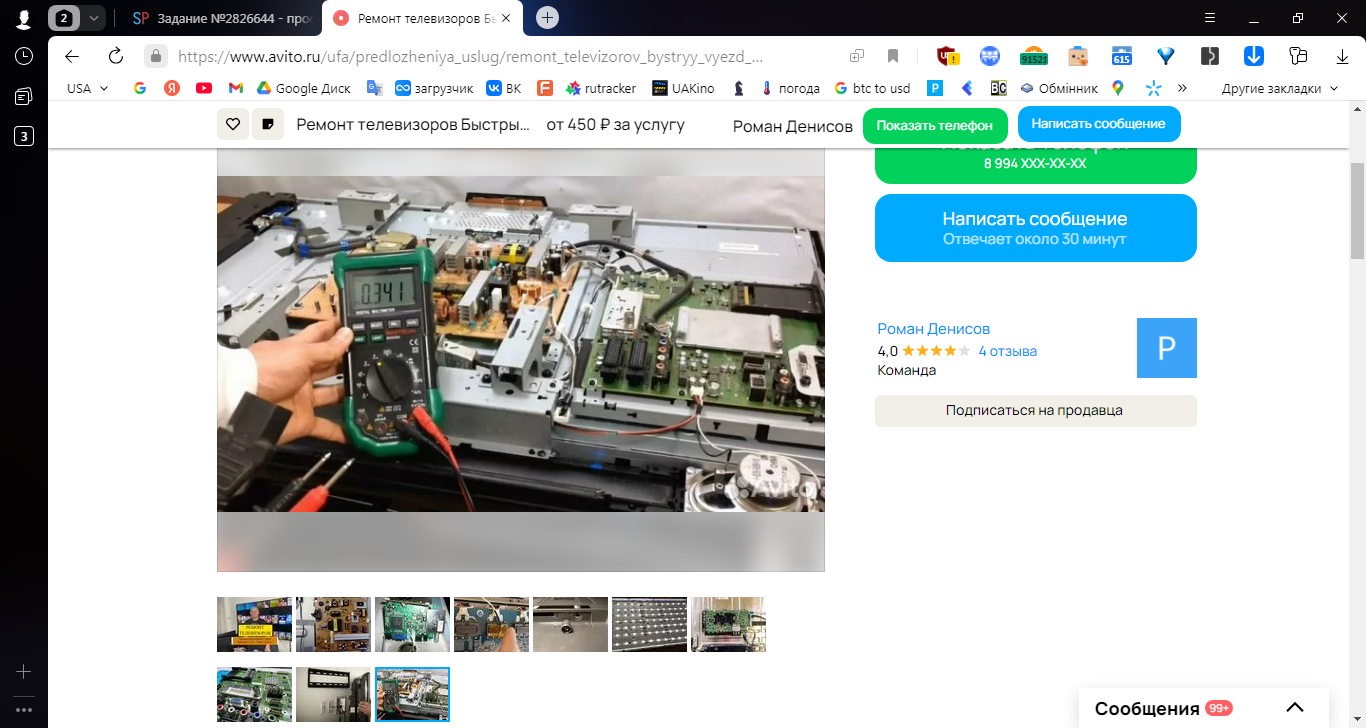Expand the USA bookmarks folder
Screen dimensions: 1366x728
click(87, 88)
